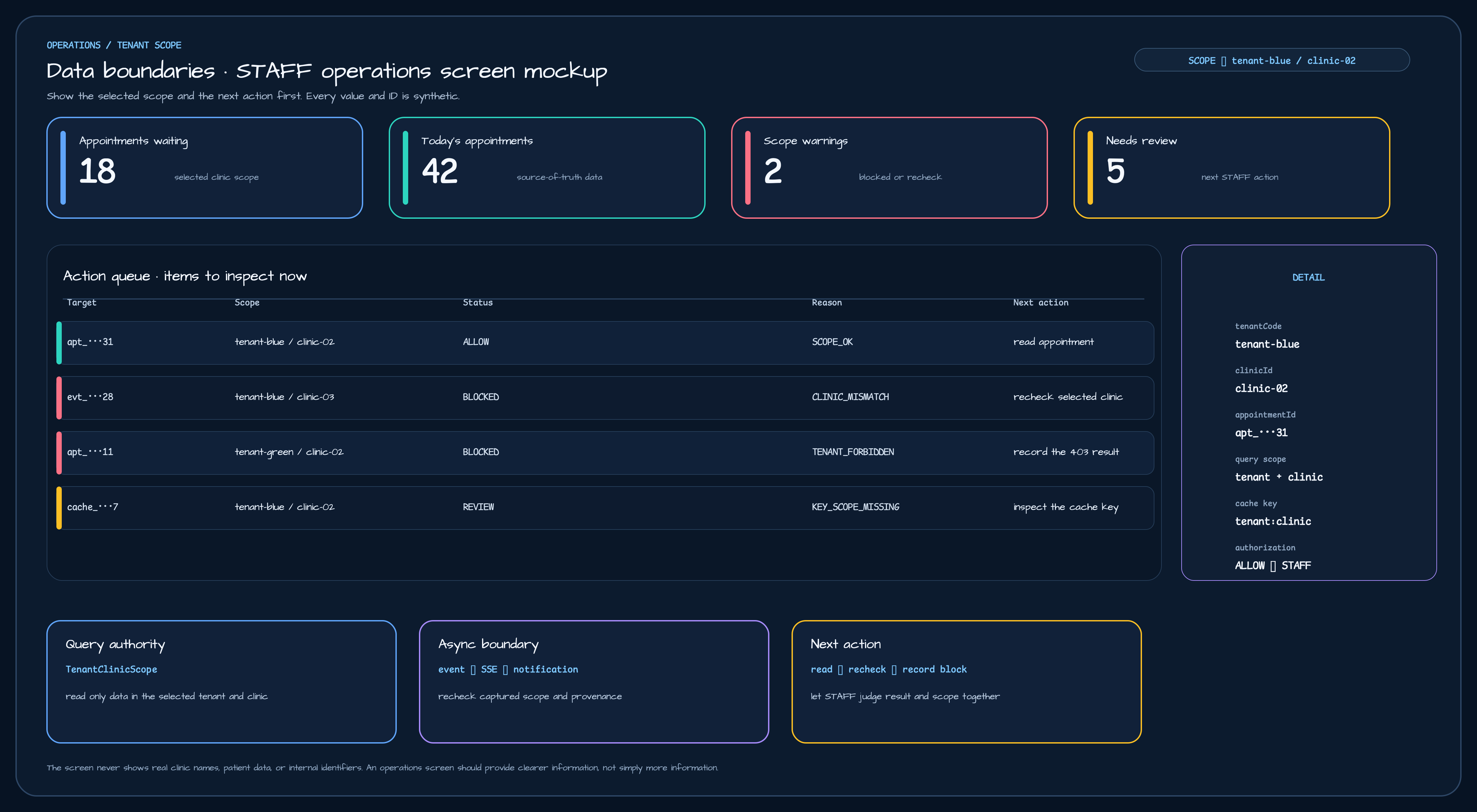Click 'read appointment' next action
This screenshot has width=1477, height=812.
click(1053, 342)
